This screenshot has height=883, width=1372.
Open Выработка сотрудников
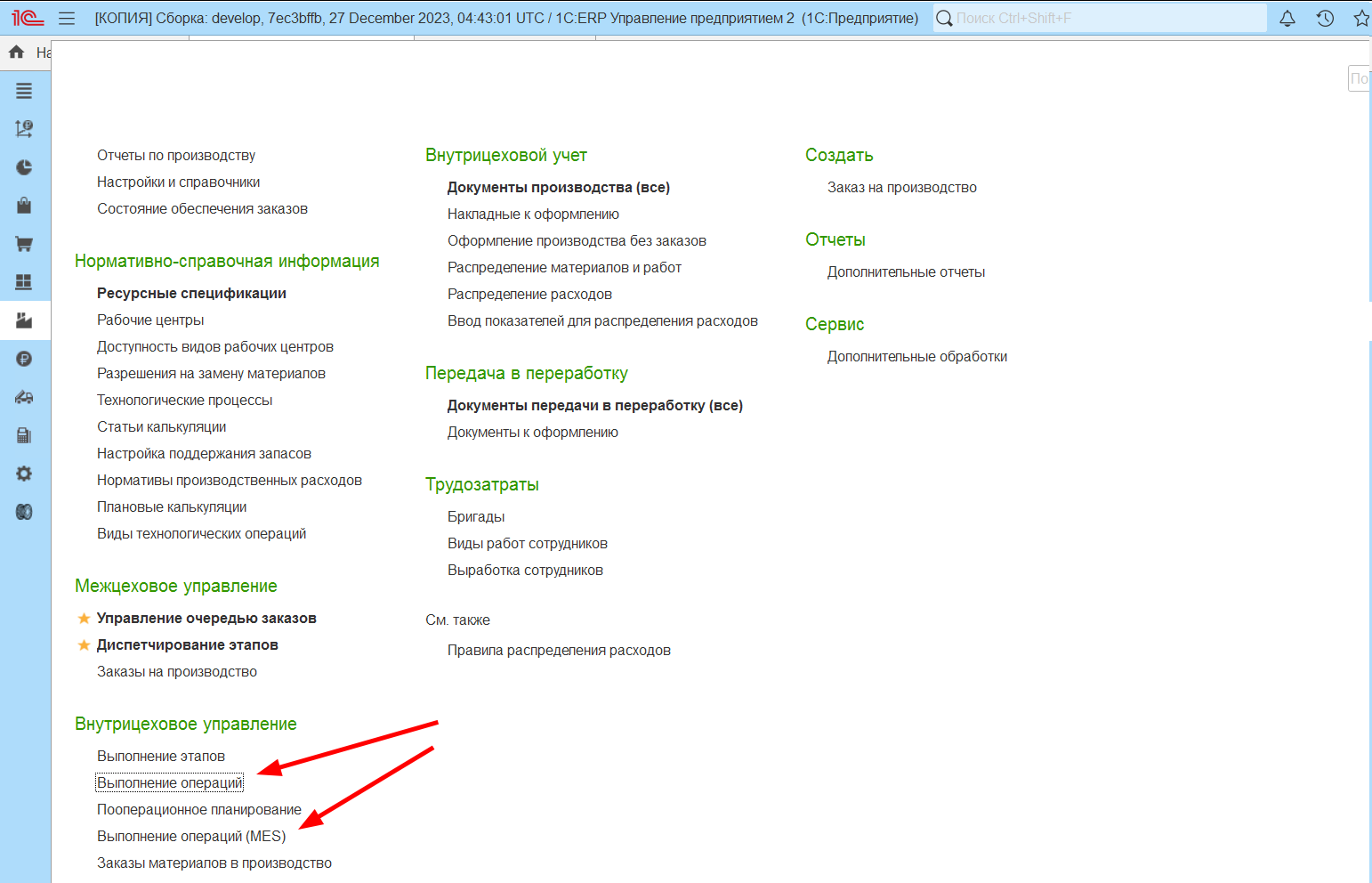click(525, 570)
